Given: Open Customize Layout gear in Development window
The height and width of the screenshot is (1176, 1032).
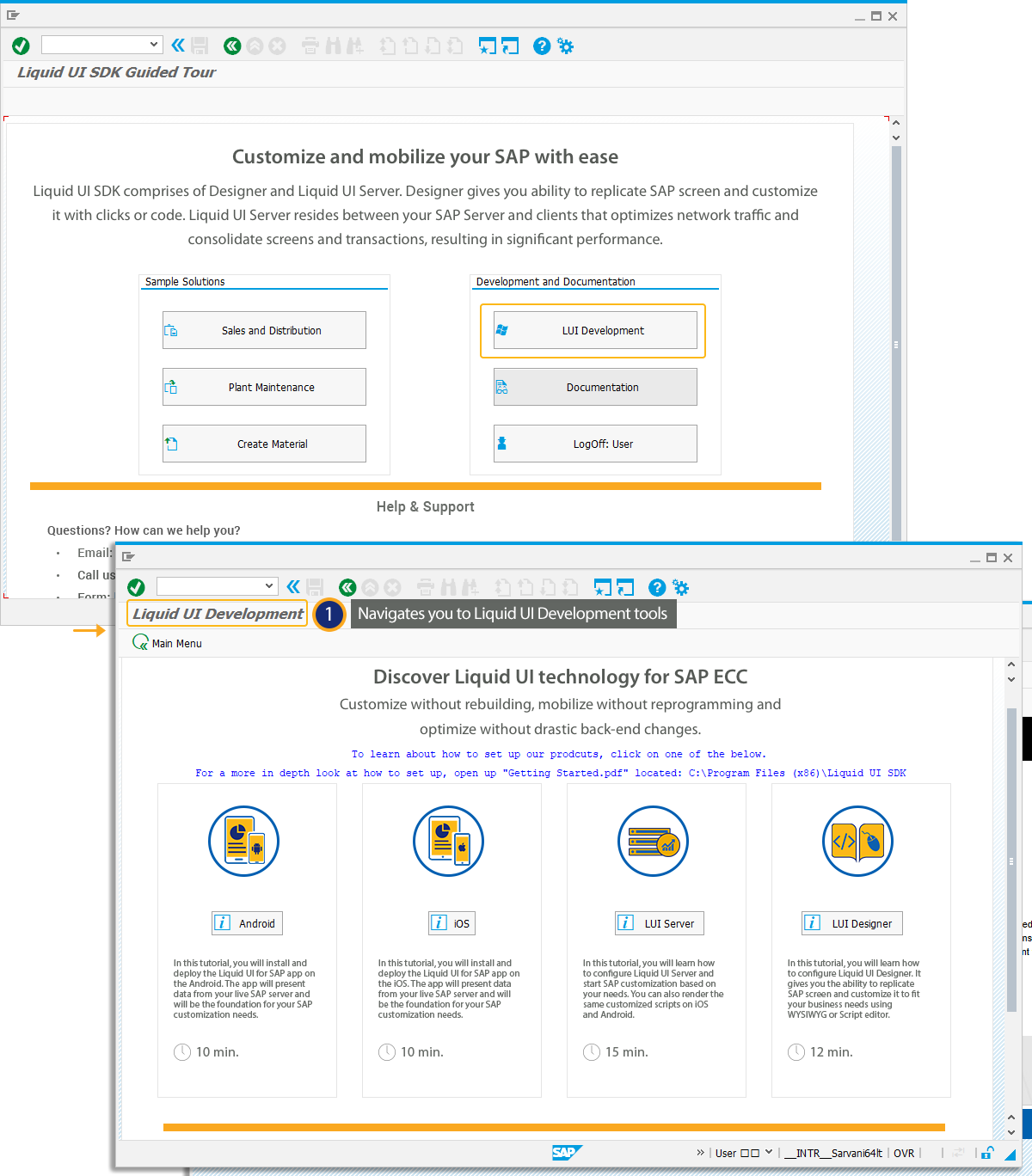Looking at the screenshot, I should [680, 587].
